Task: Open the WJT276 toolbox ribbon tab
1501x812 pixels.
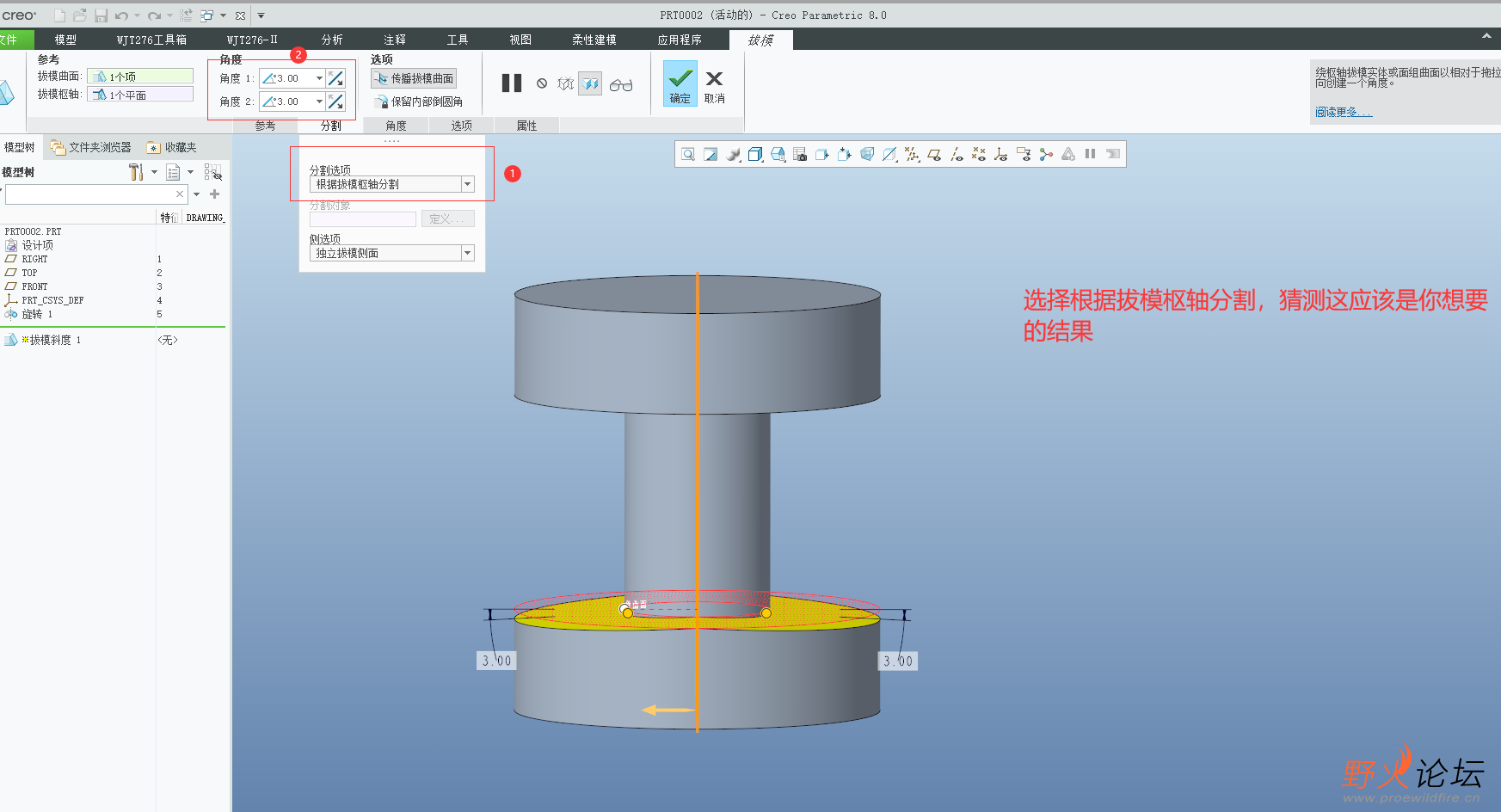Action: coord(152,40)
